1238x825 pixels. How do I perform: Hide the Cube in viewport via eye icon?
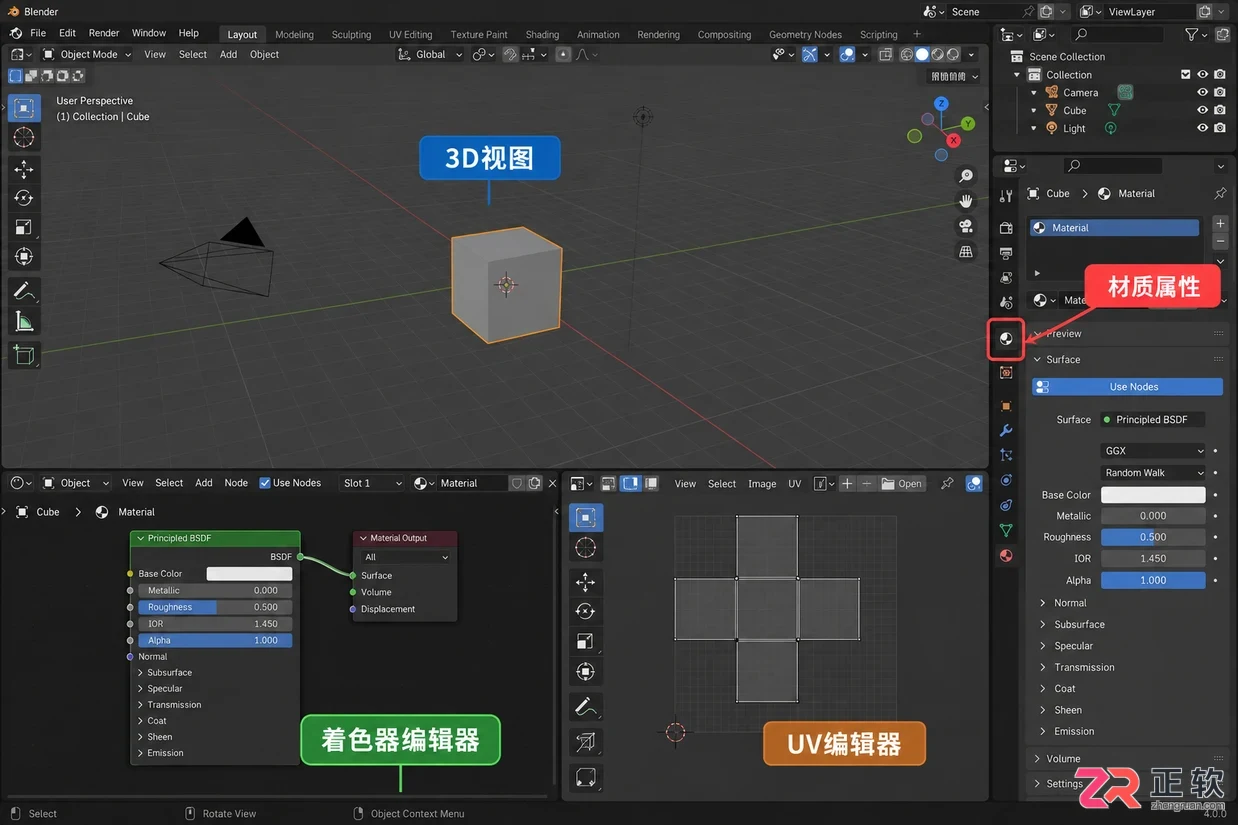(x=1203, y=110)
